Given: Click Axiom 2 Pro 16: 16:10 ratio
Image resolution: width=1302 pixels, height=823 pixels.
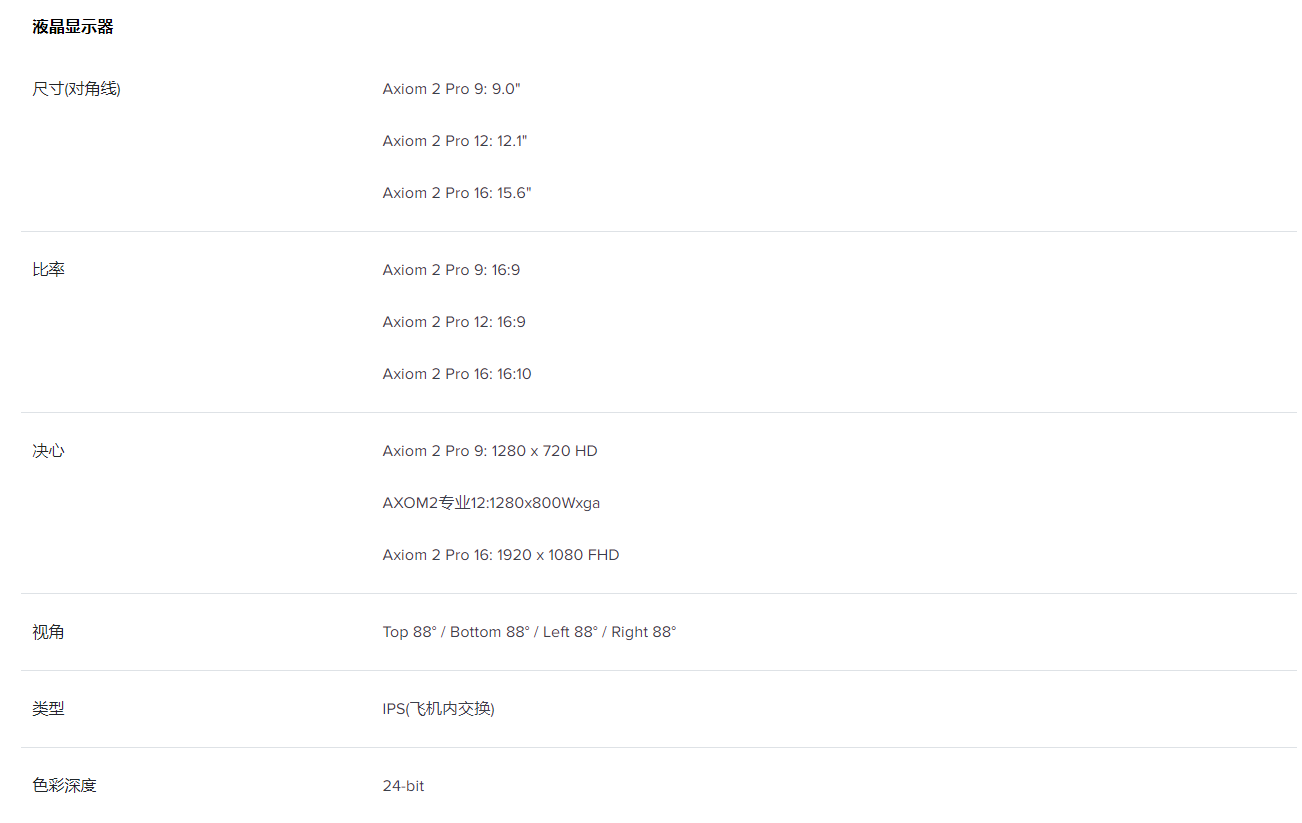Looking at the screenshot, I should pyautogui.click(x=457, y=374).
